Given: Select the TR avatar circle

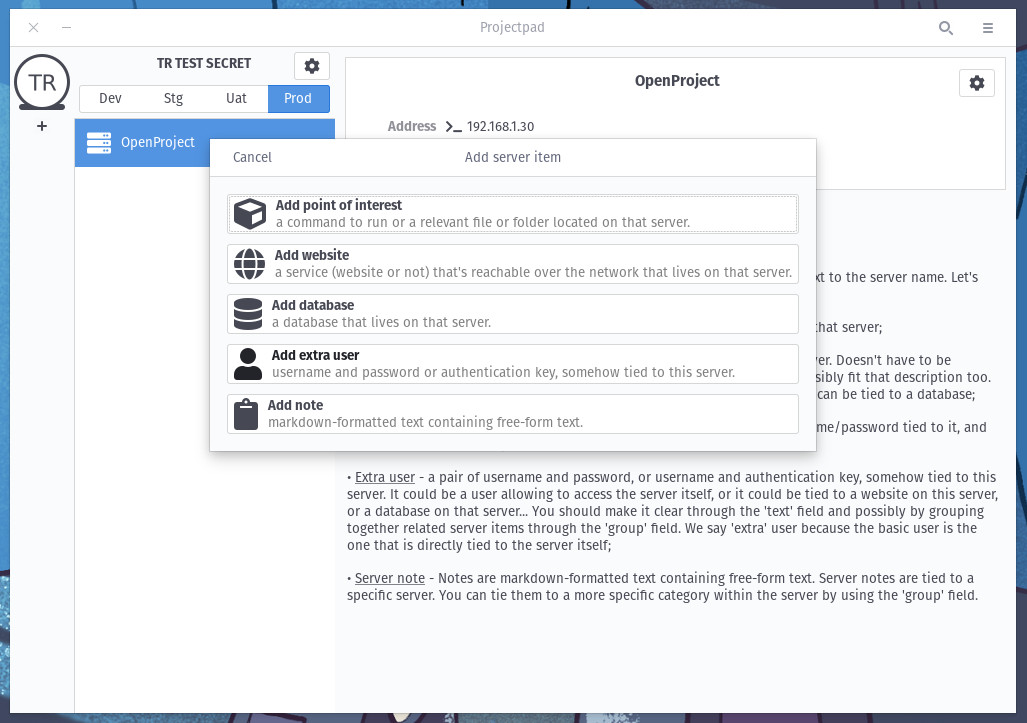Looking at the screenshot, I should (41, 82).
